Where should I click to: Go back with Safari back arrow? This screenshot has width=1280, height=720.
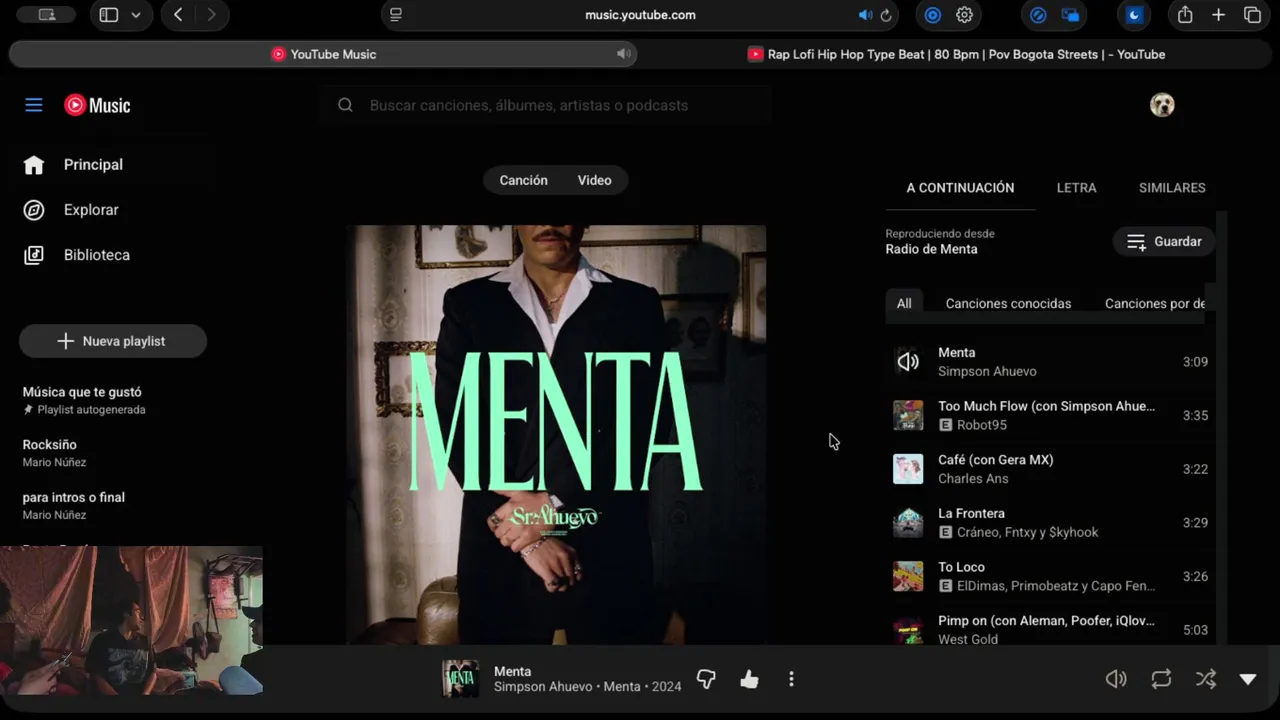coord(178,15)
